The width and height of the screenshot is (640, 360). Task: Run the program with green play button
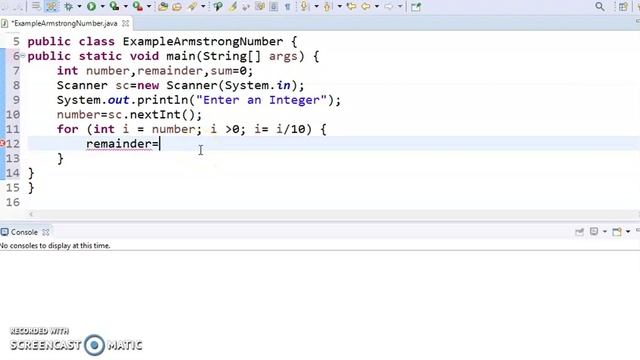pyautogui.click(x=91, y=7)
